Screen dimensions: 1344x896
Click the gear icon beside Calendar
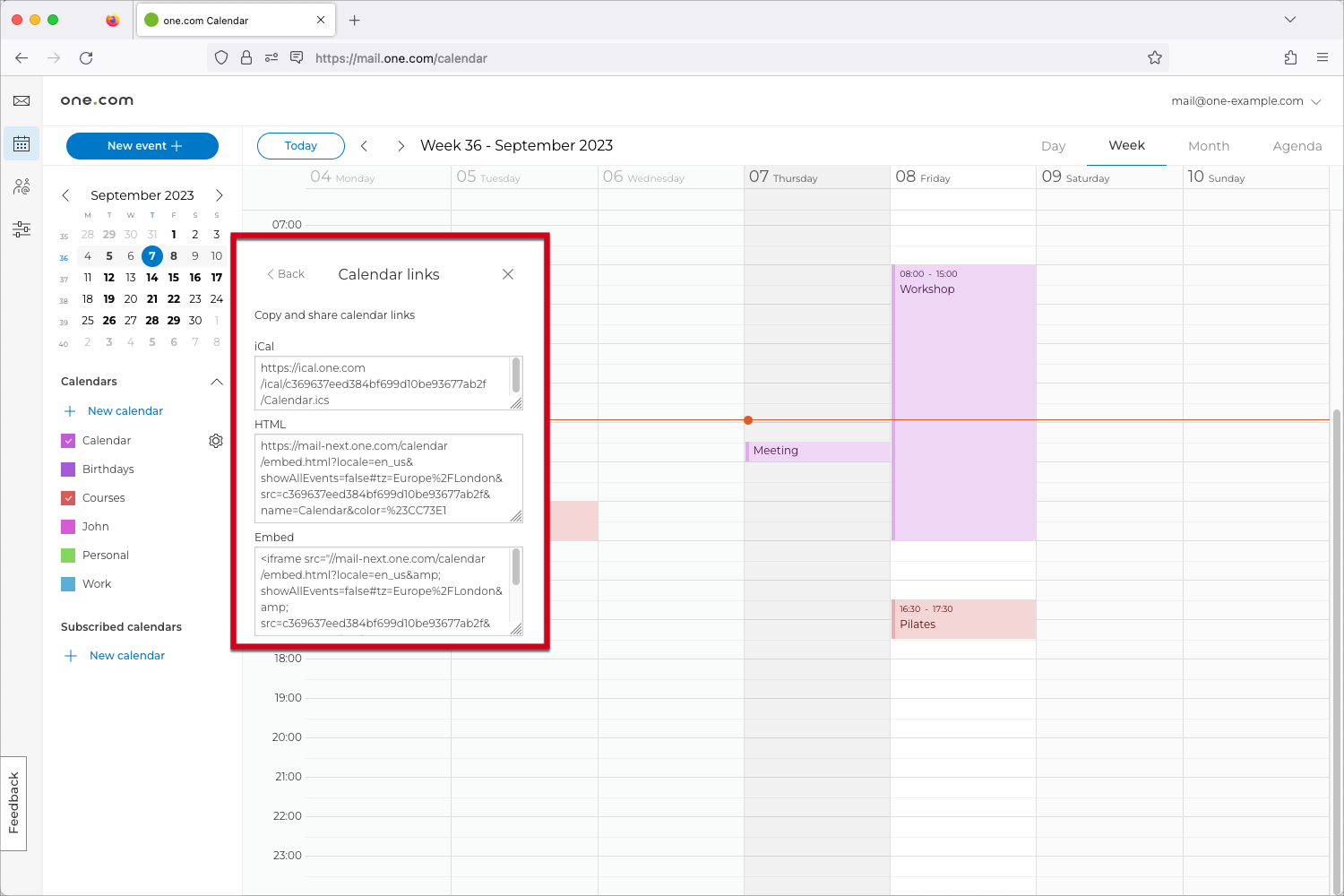pyautogui.click(x=216, y=441)
